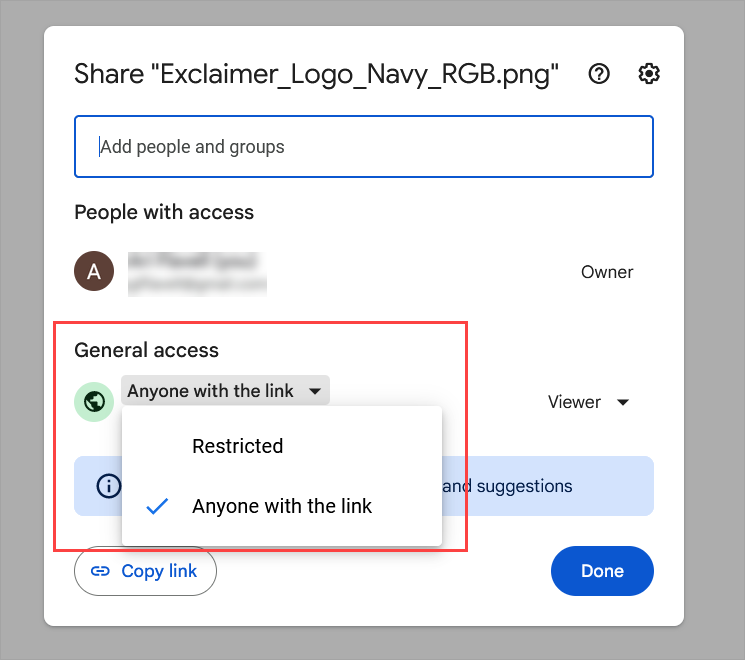
Task: Focus the "Add people and groups" field
Action: (x=364, y=147)
